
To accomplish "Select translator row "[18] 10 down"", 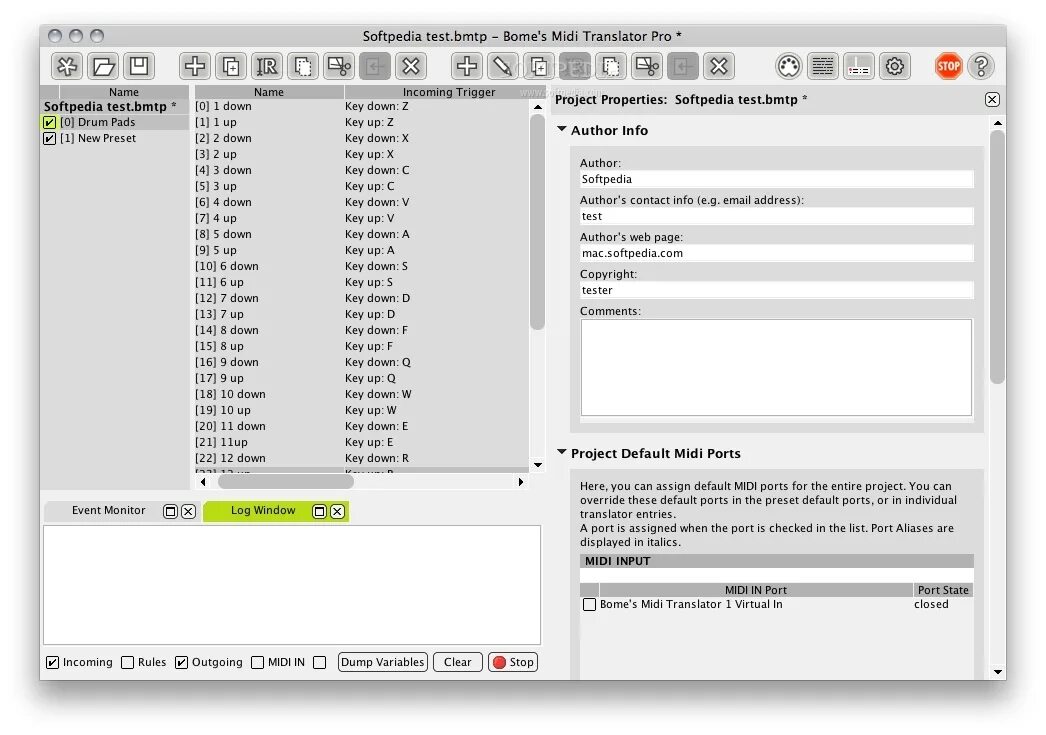I will tap(362, 395).
